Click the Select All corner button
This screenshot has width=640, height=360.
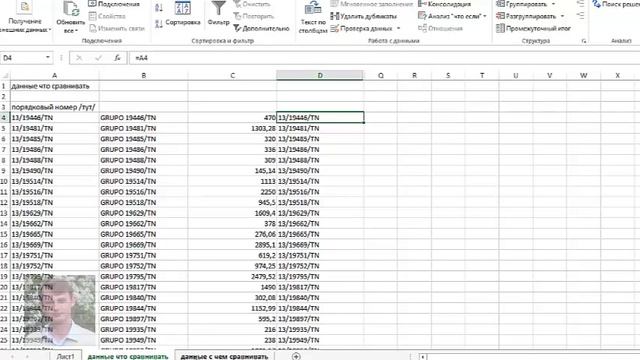click(x=5, y=76)
